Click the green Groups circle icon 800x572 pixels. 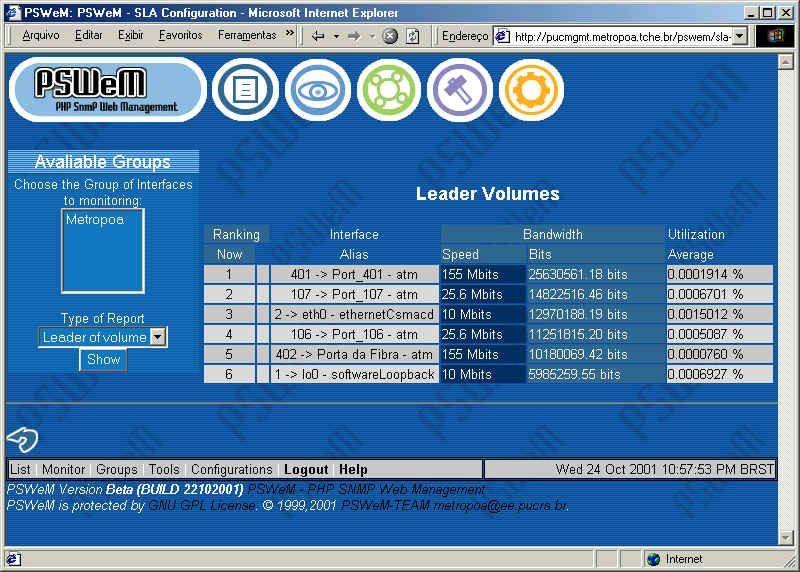(389, 90)
